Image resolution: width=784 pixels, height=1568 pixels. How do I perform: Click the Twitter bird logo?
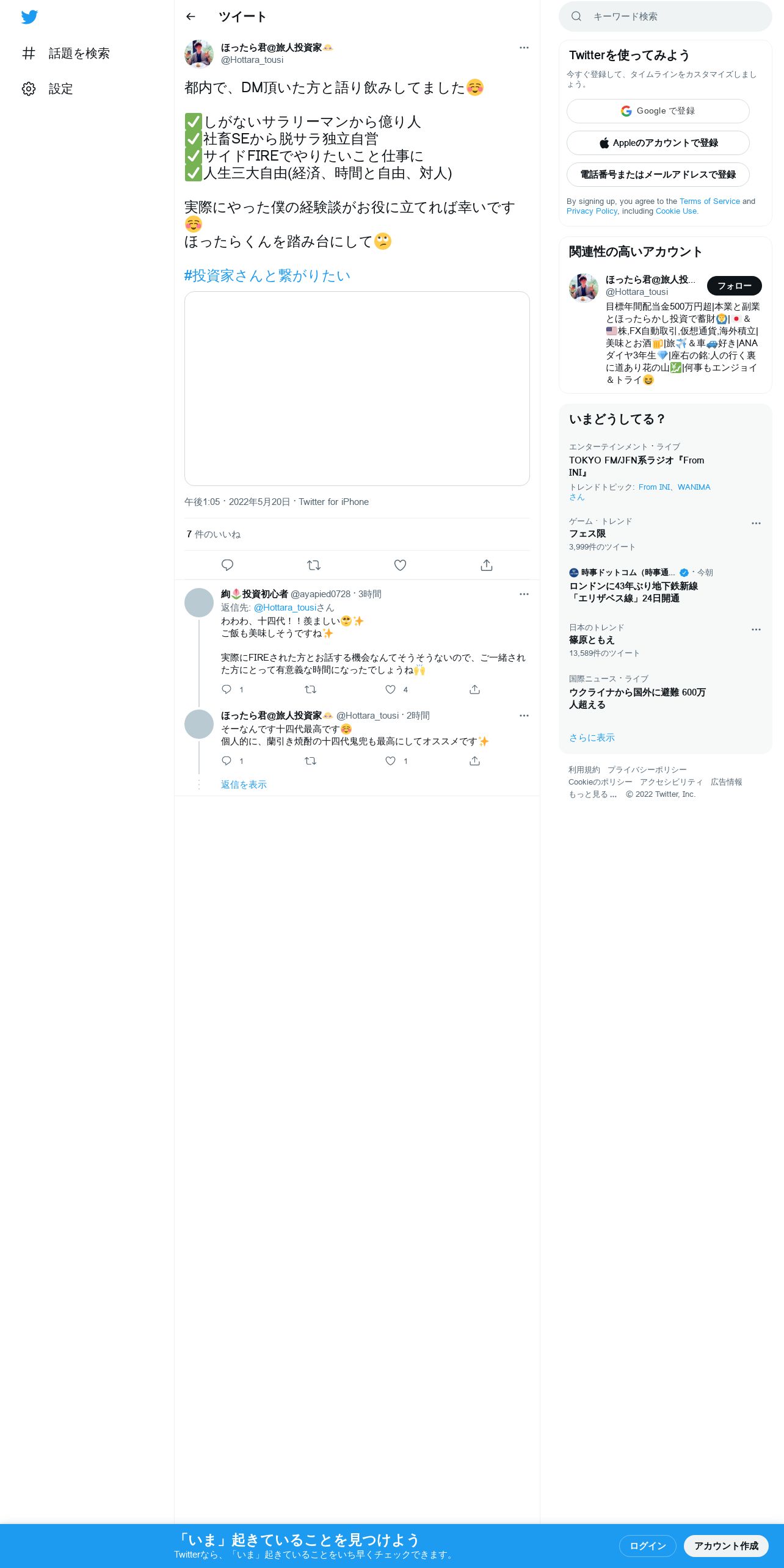point(29,17)
